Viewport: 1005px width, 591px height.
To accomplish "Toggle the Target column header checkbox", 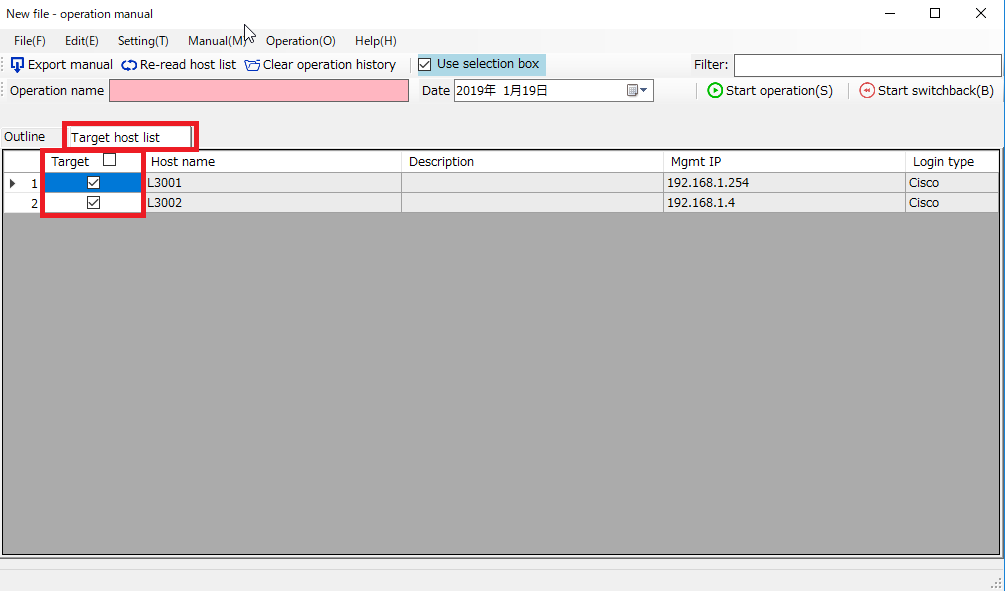I will 109,160.
